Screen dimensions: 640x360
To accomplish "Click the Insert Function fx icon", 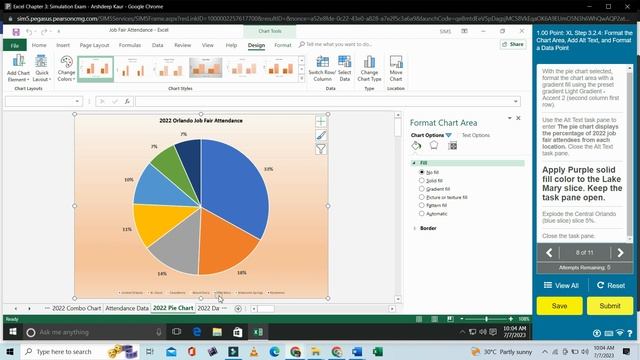I will pyautogui.click(x=127, y=101).
